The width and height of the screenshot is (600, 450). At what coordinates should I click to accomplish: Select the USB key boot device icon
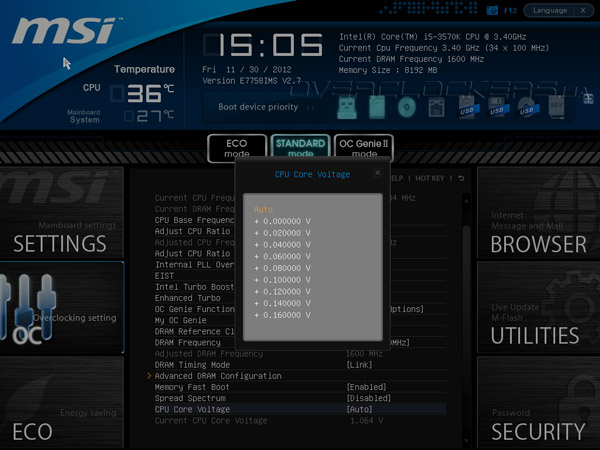tap(347, 107)
